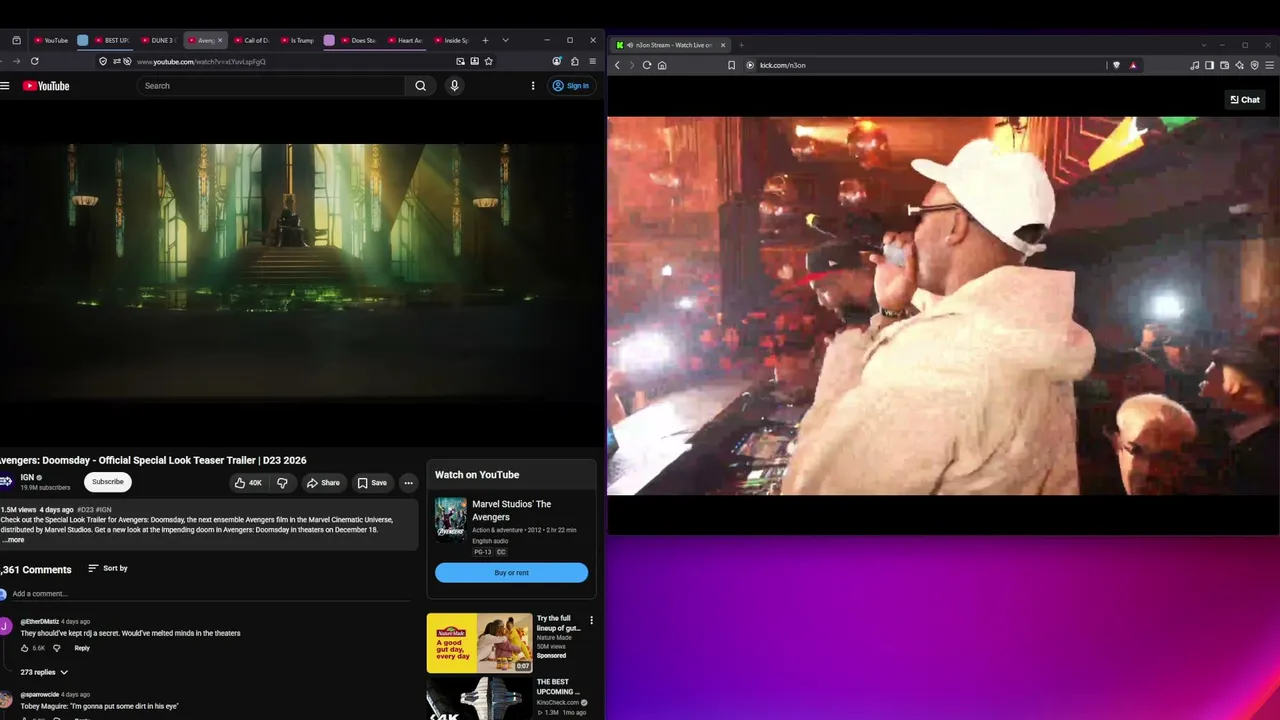The width and height of the screenshot is (1280, 720).
Task: Open a new tab in the Firefox window
Action: click(485, 40)
